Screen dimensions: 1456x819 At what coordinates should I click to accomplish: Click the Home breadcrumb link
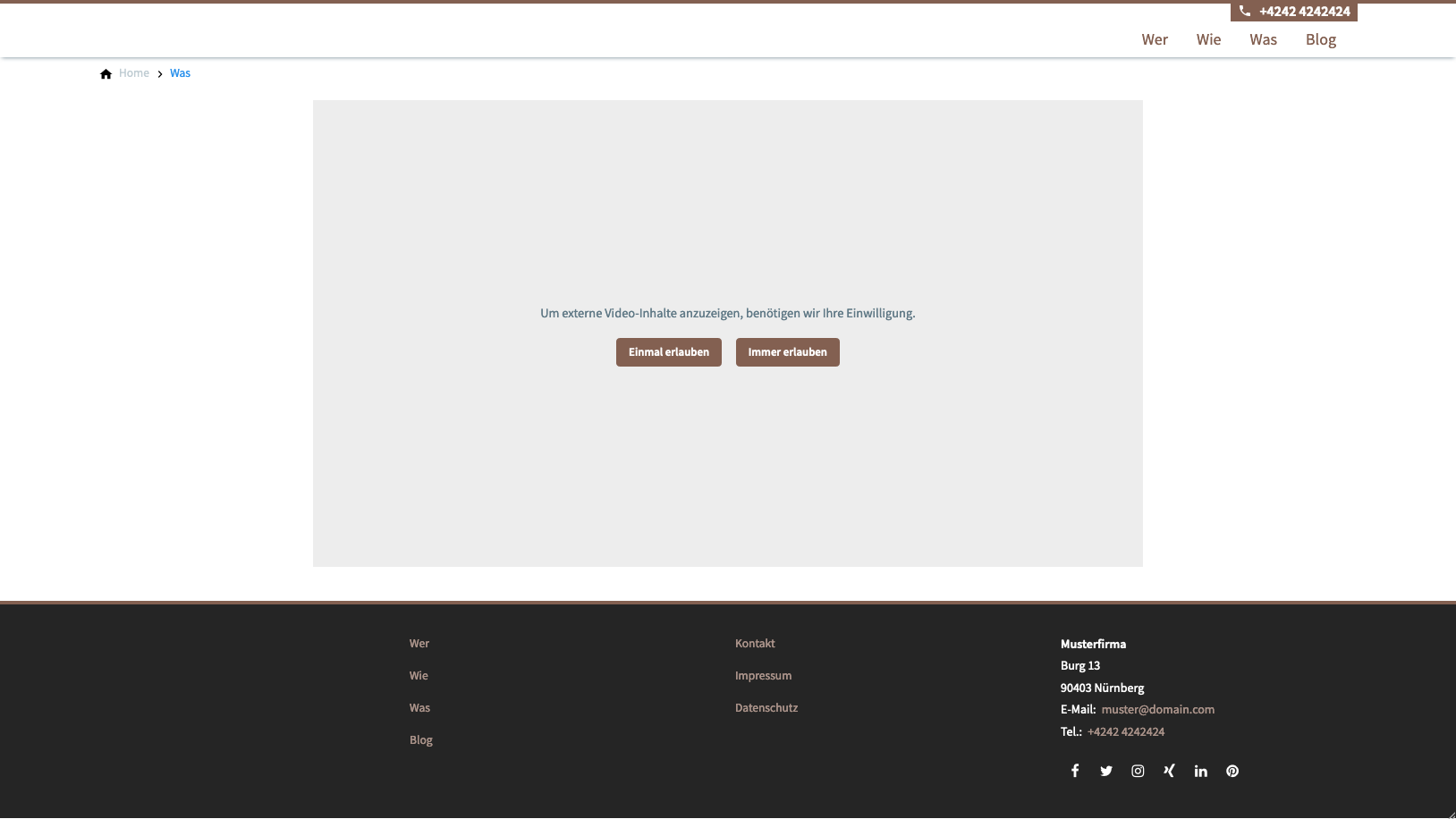tap(134, 73)
